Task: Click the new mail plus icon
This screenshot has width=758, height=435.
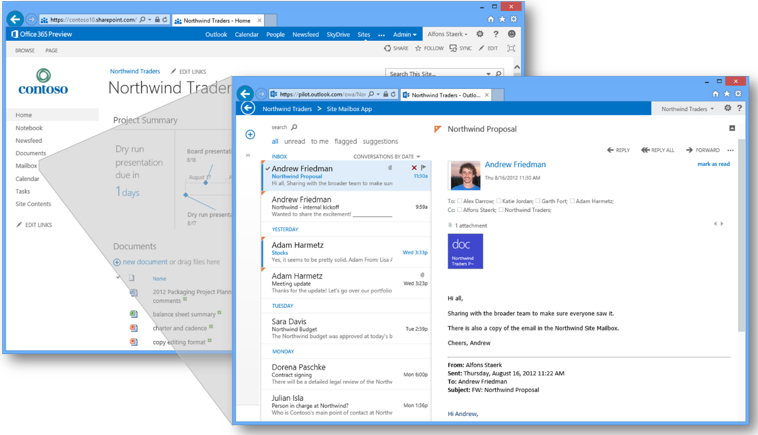Action: pos(250,134)
